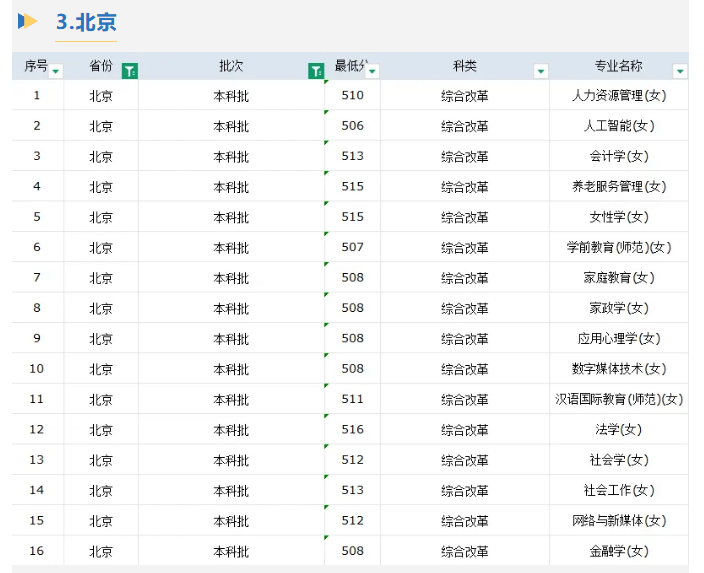Select score 512 in row 15

[x=352, y=520]
